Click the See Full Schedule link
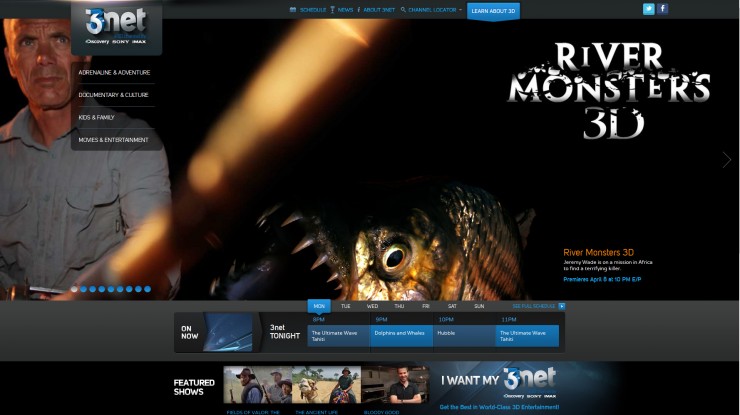The width and height of the screenshot is (740, 415). click(x=534, y=306)
